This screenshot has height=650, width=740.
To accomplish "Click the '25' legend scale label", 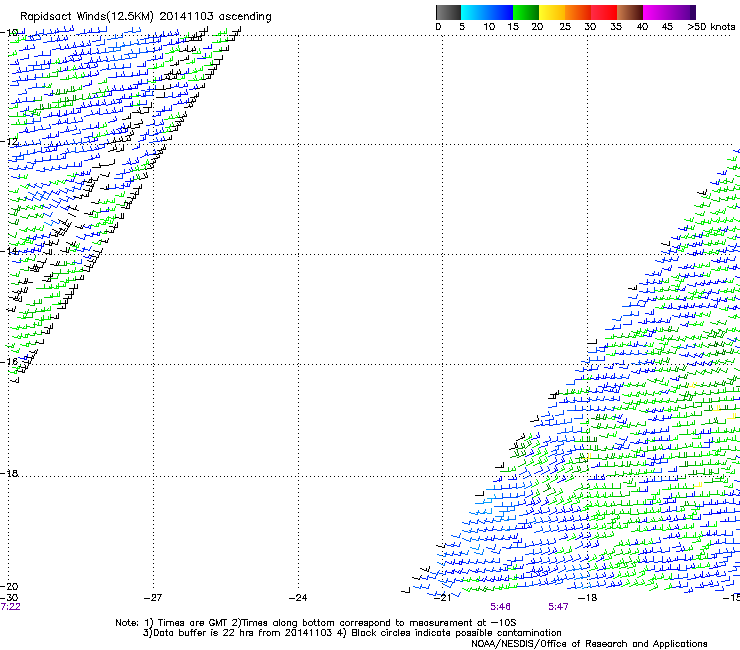I will (565, 27).
